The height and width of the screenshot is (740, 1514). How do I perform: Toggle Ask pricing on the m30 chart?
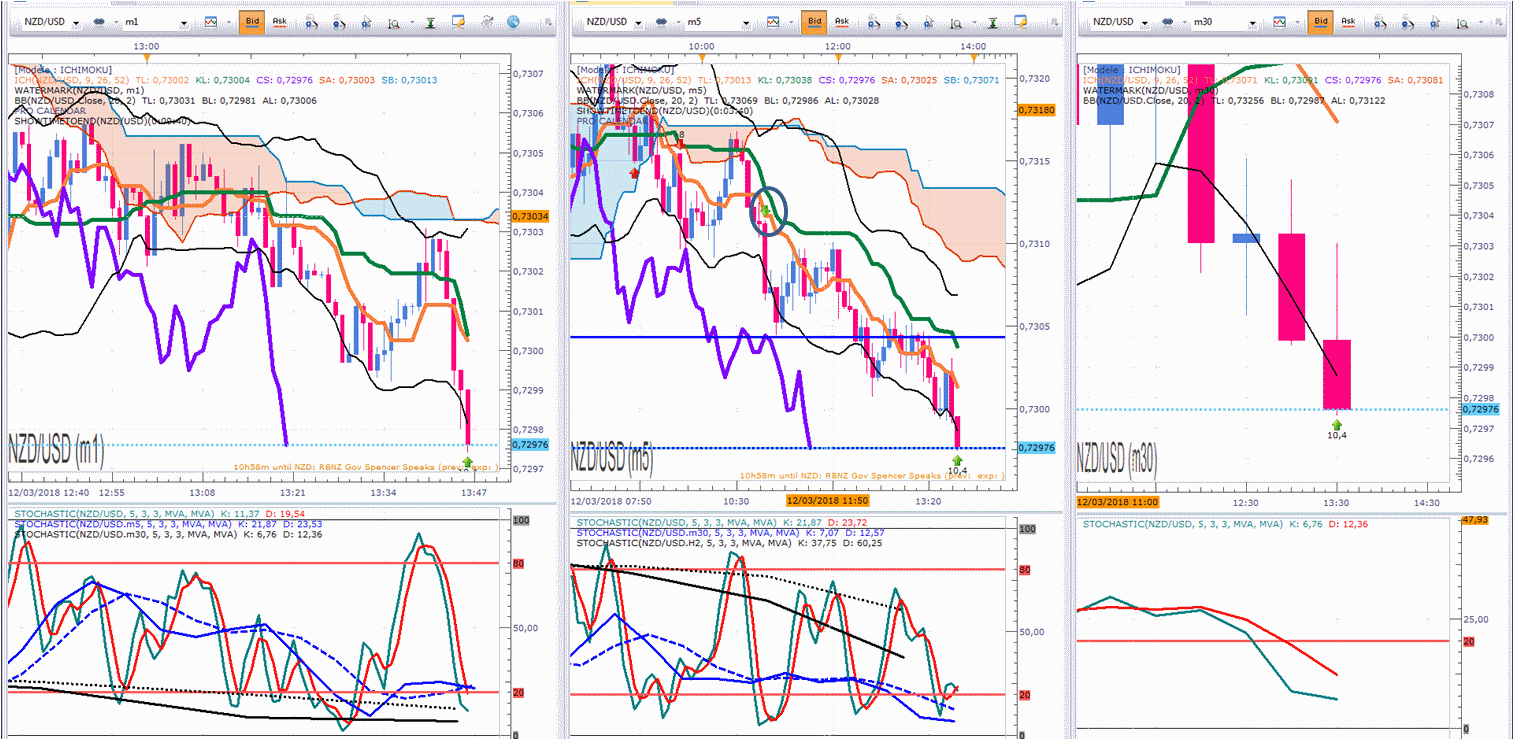pos(1349,21)
